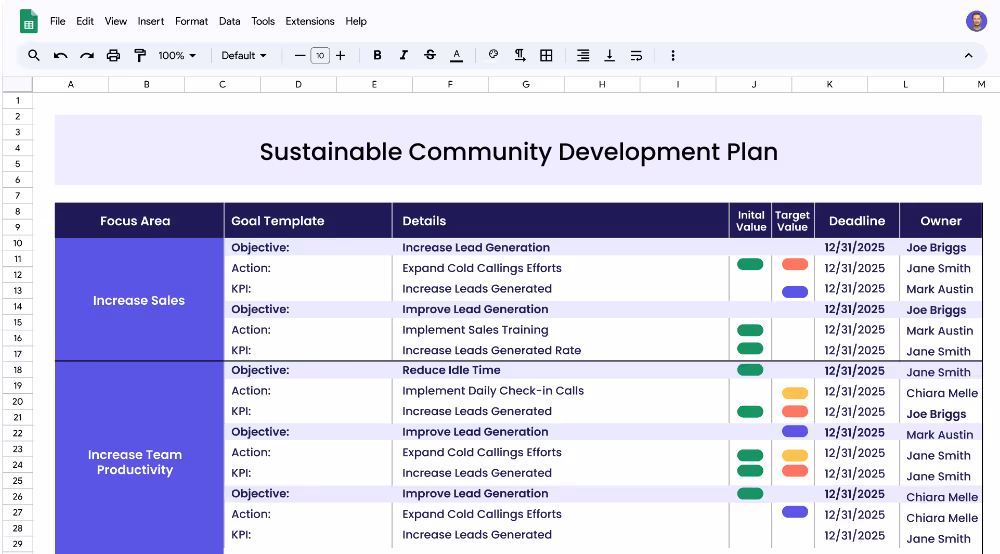Apply strikethrough formatting

click(430, 56)
